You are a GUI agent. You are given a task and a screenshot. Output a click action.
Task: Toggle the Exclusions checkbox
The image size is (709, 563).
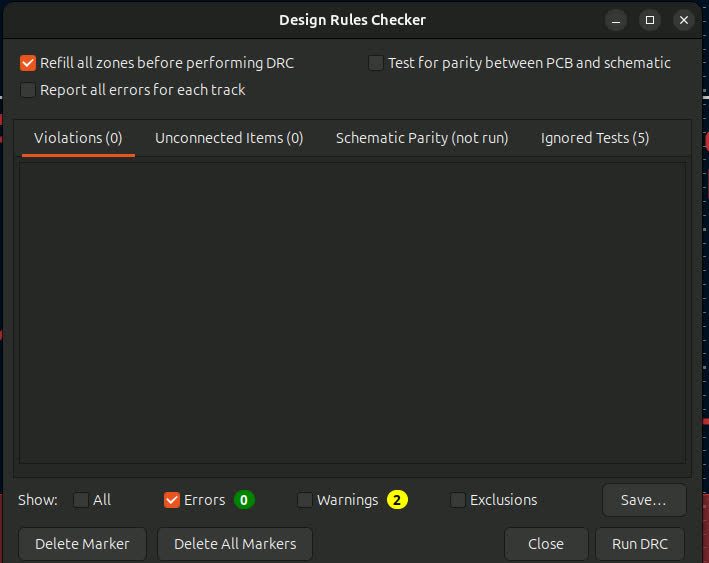click(458, 500)
